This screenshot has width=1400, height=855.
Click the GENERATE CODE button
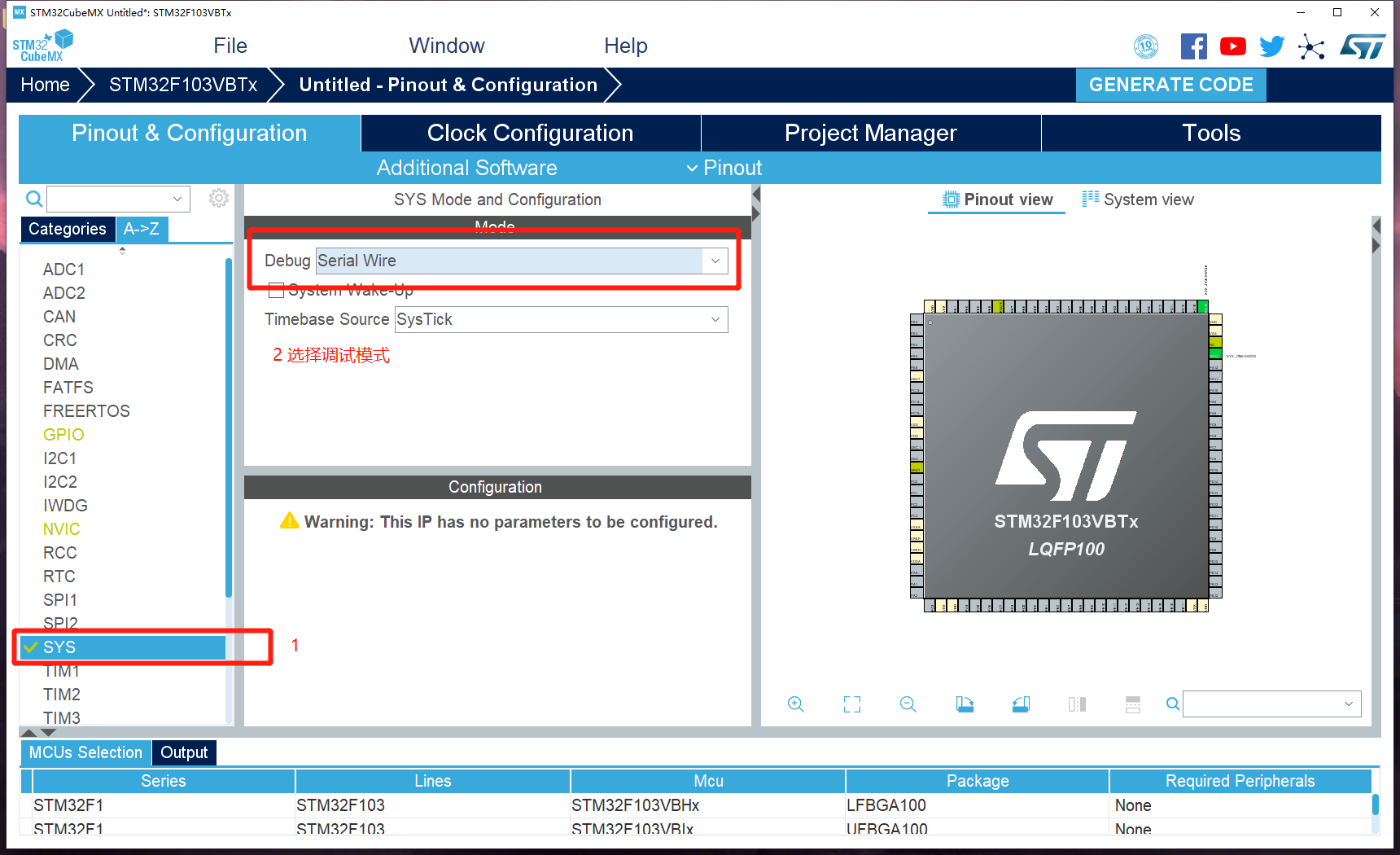click(x=1171, y=85)
